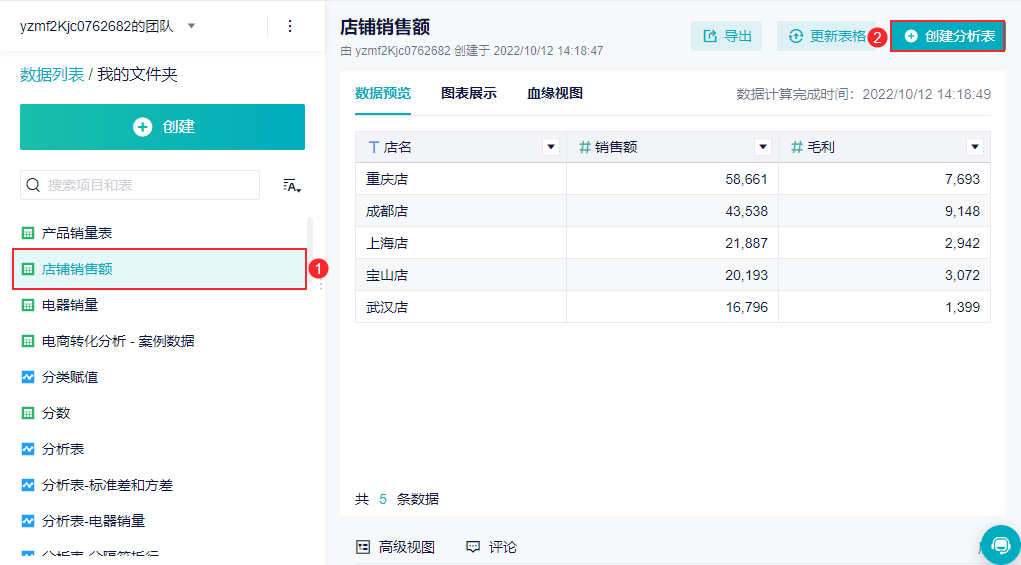
Task: Click the 搜索项目和表 search field
Action: 150,185
